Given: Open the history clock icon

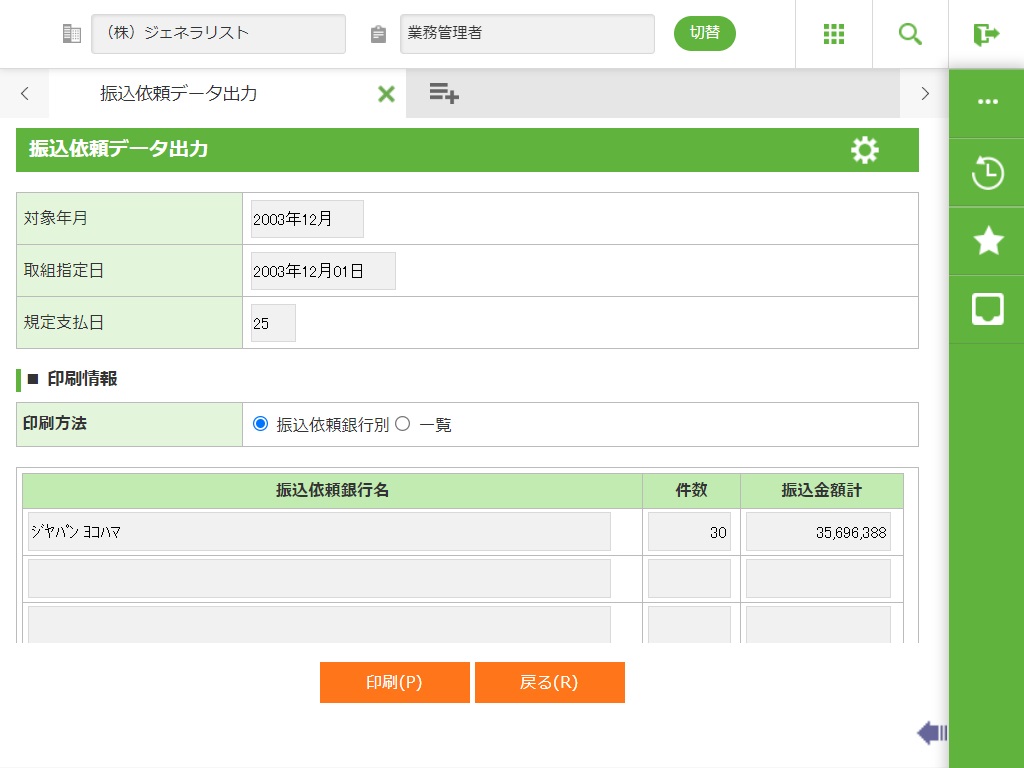Looking at the screenshot, I should [x=987, y=173].
